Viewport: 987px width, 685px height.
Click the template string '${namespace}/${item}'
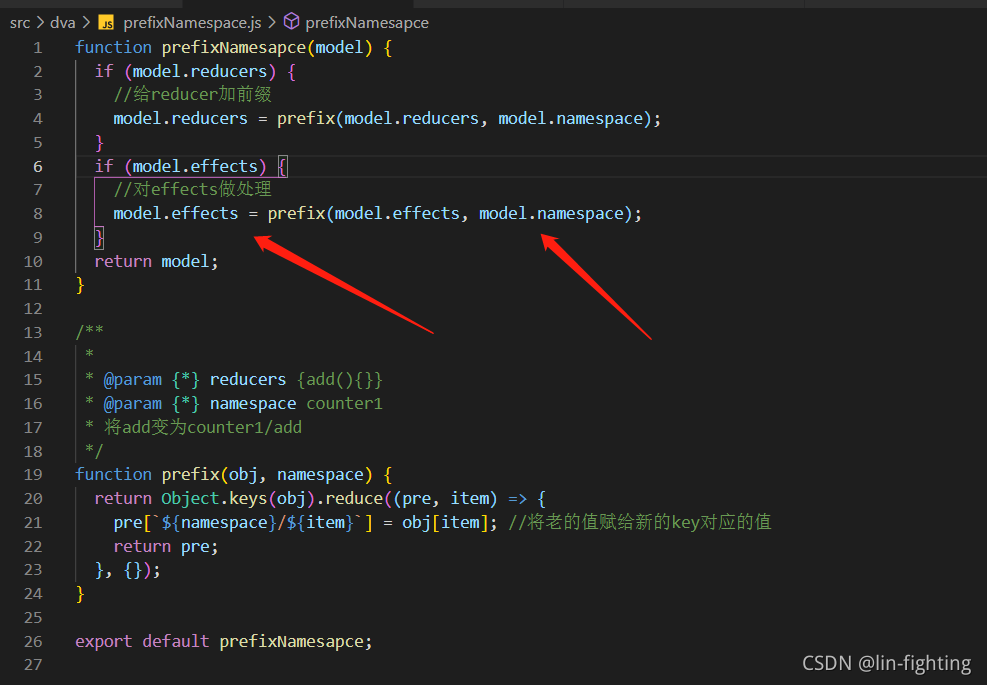click(258, 523)
